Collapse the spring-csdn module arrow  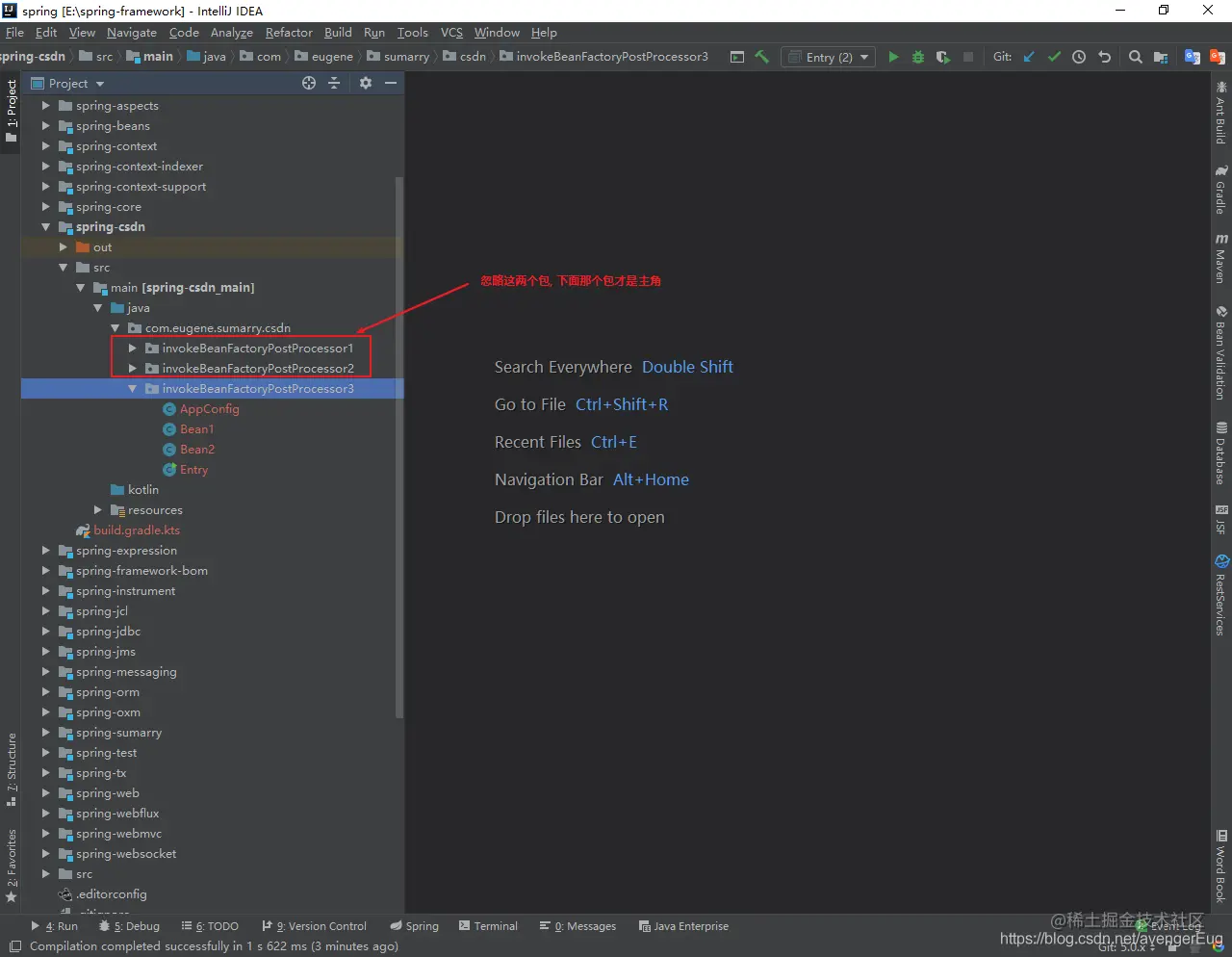[x=45, y=227]
